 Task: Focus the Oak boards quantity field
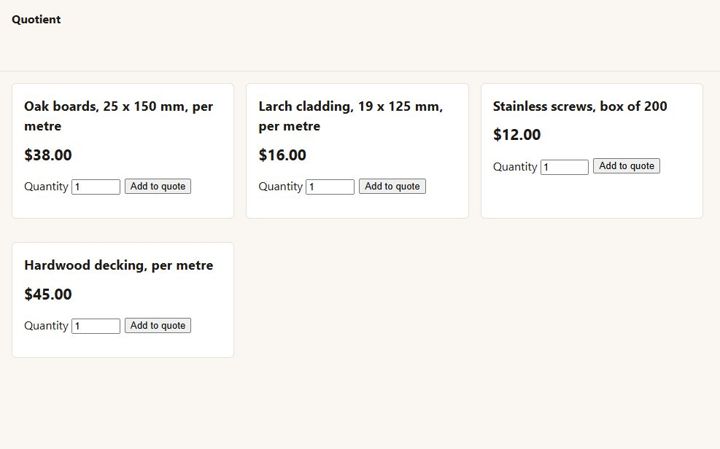[96, 187]
